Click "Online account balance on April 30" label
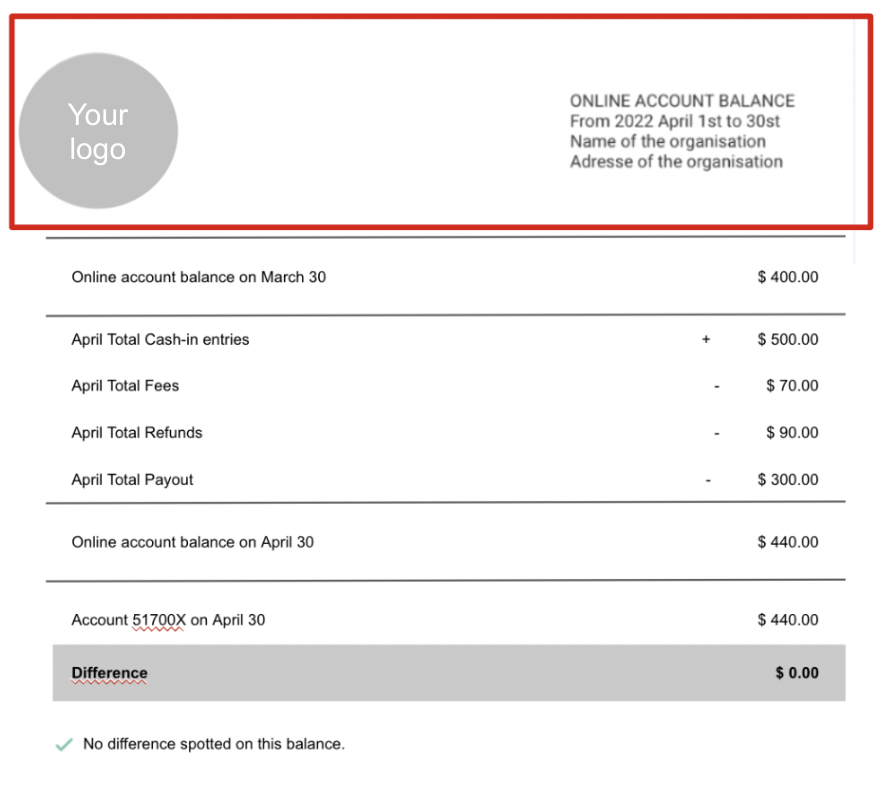The image size is (892, 797). click(192, 542)
